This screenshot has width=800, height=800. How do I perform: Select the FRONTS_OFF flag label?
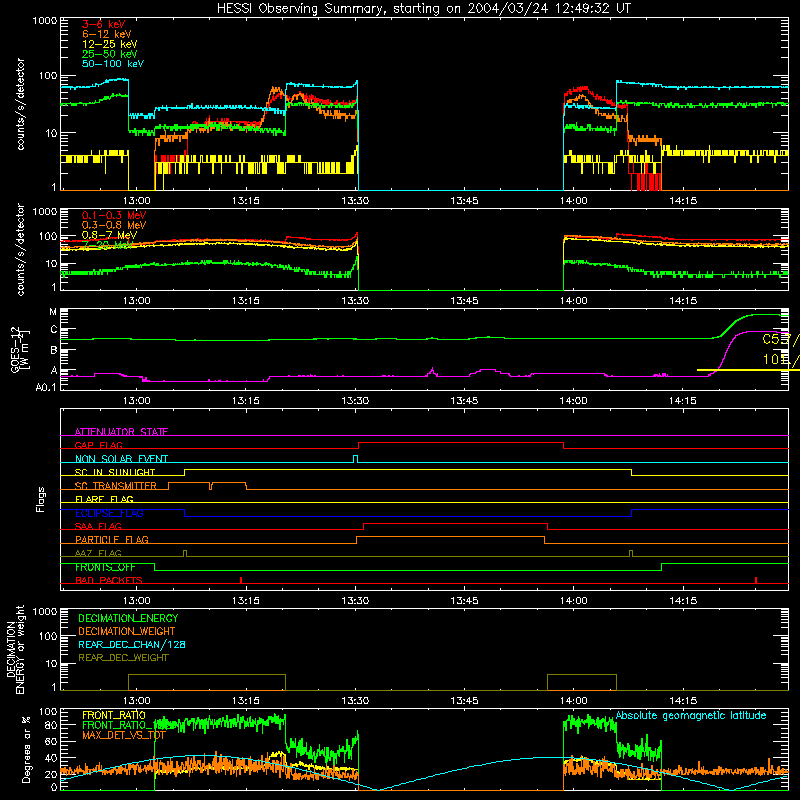pos(105,567)
